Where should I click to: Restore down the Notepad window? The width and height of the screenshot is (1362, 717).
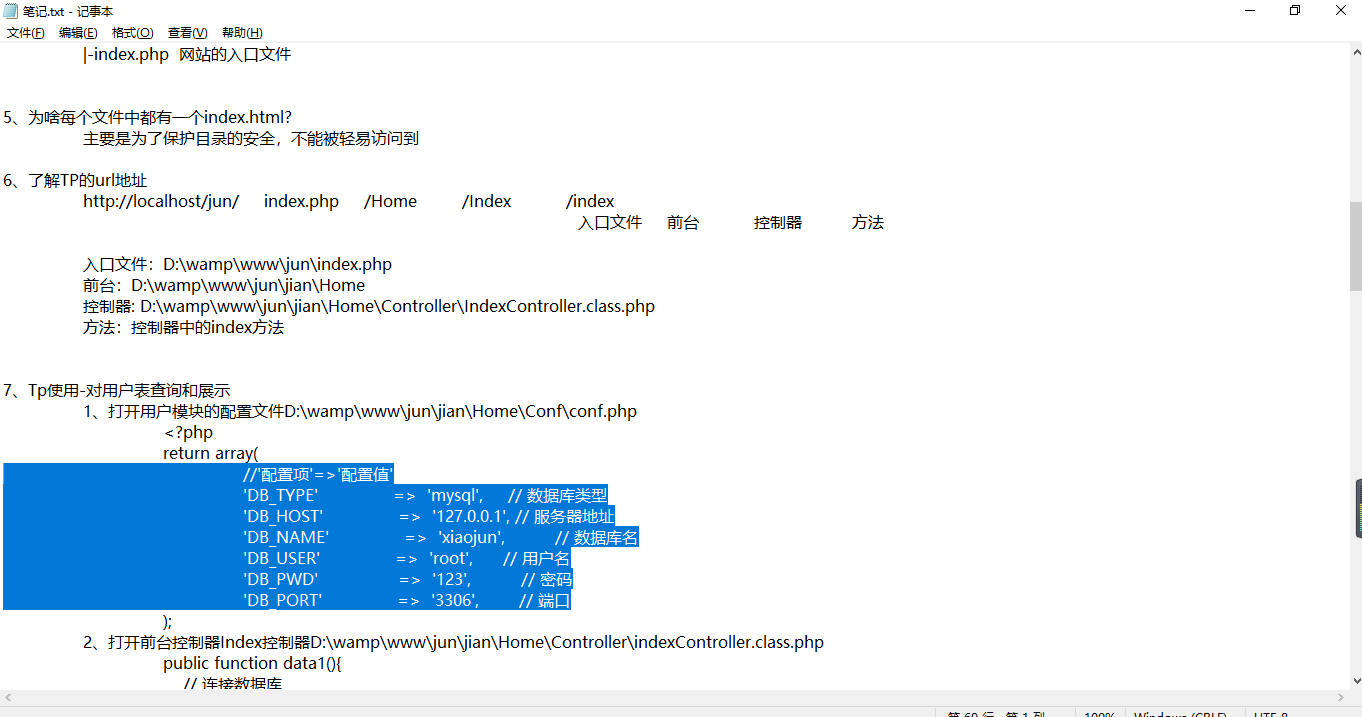(1295, 11)
